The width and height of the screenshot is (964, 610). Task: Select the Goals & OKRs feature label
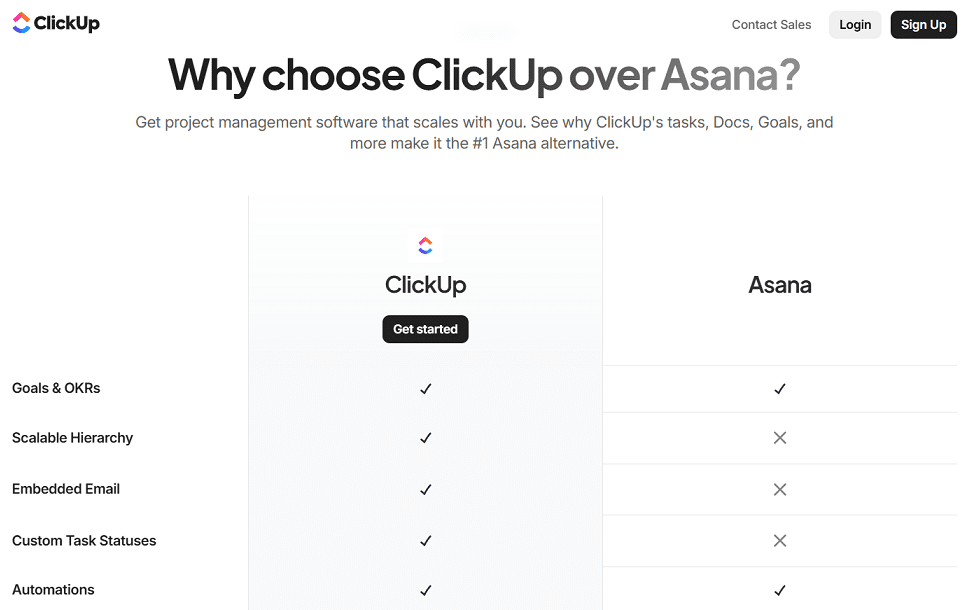(56, 388)
